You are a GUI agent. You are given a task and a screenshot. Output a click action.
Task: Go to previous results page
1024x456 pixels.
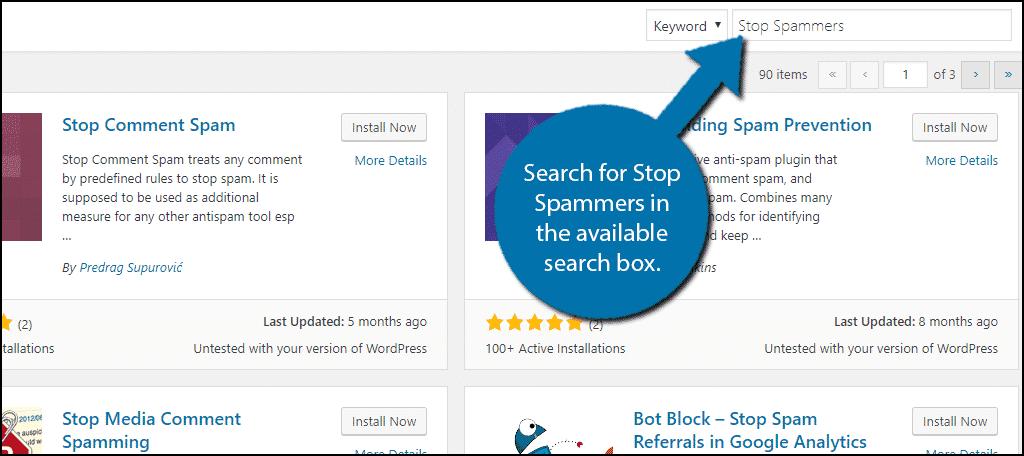click(x=865, y=74)
